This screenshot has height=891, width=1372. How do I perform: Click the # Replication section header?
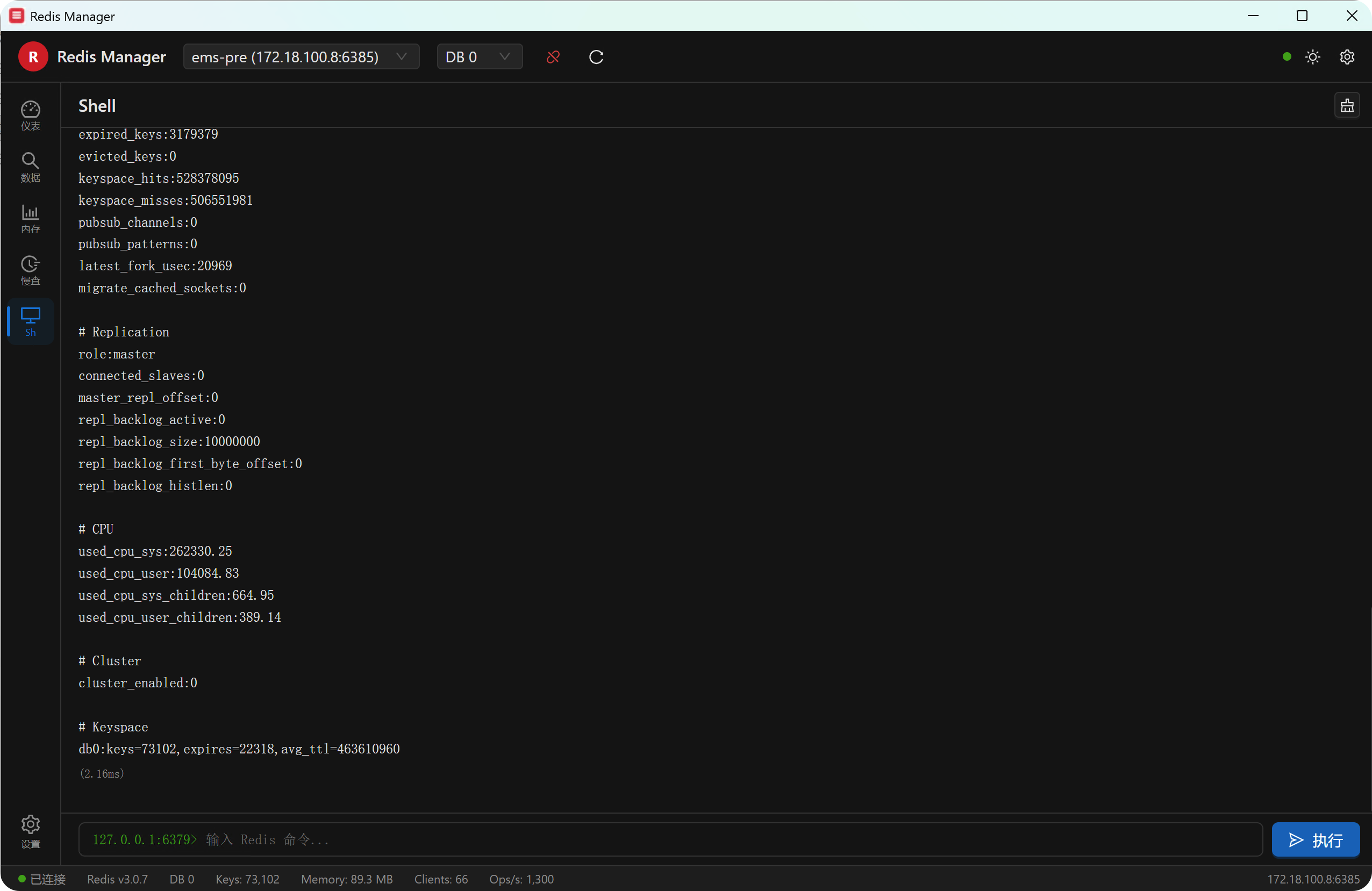coord(124,332)
